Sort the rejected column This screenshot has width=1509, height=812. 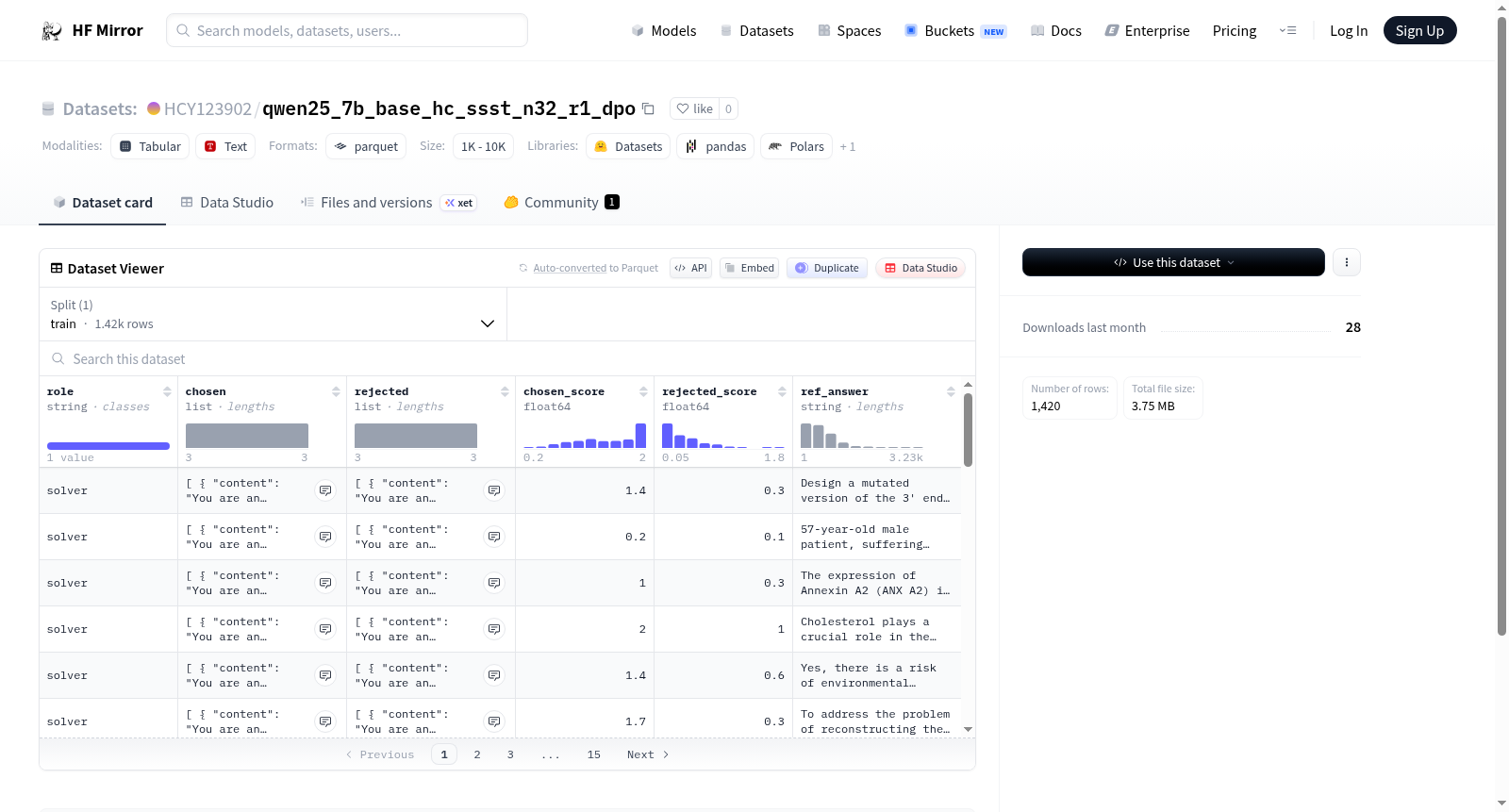coord(505,391)
